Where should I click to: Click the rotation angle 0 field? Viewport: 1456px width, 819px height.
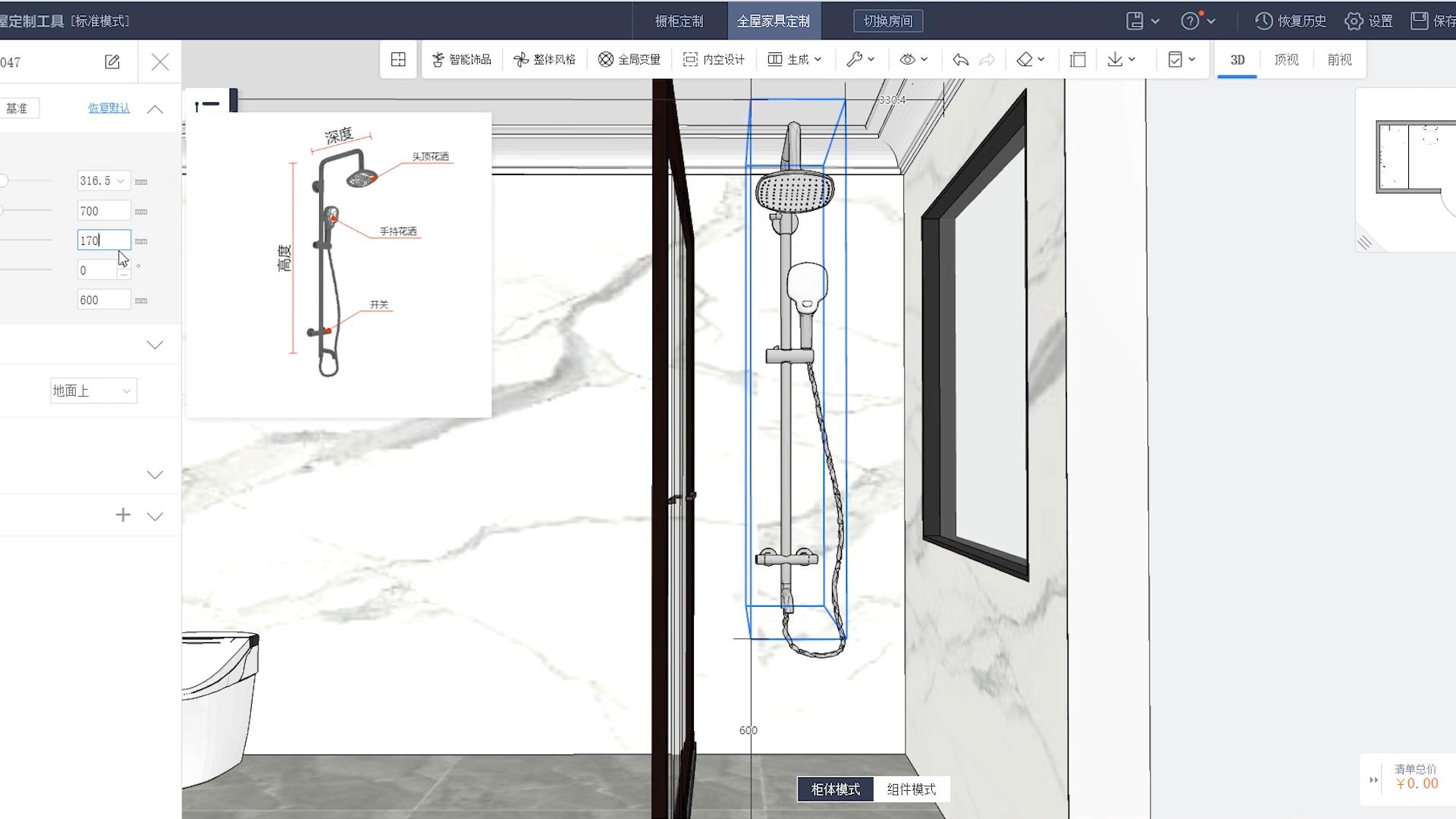[97, 270]
